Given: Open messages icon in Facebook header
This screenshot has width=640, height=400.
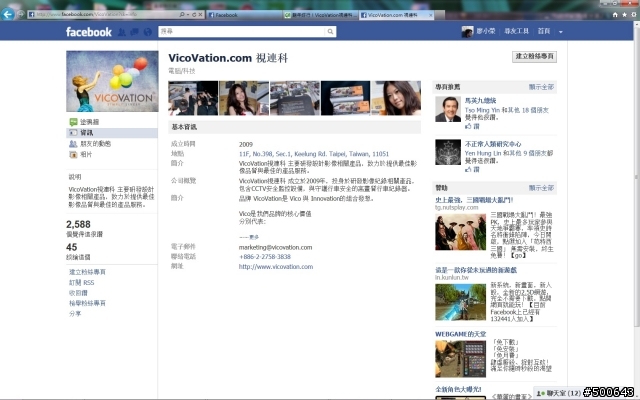Looking at the screenshot, I should click(134, 32).
